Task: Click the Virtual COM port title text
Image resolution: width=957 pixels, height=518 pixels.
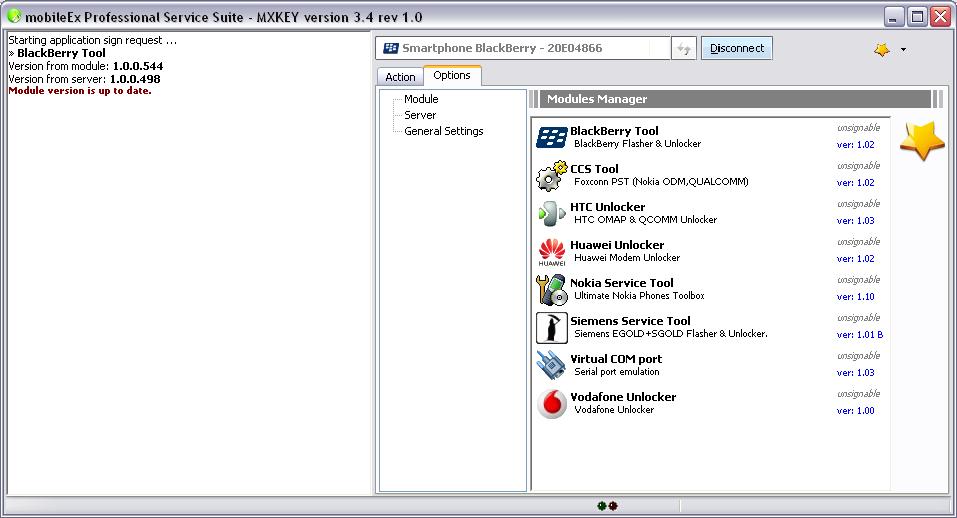Action: [x=616, y=359]
